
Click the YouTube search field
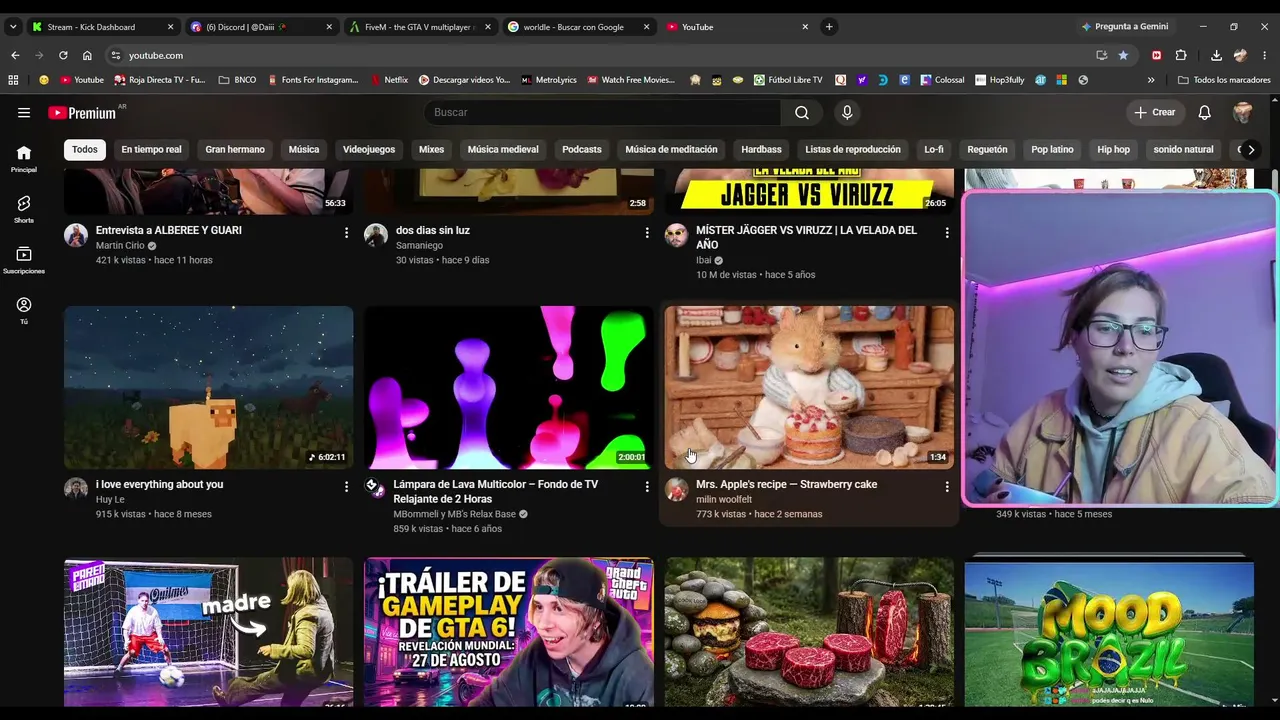(603, 113)
